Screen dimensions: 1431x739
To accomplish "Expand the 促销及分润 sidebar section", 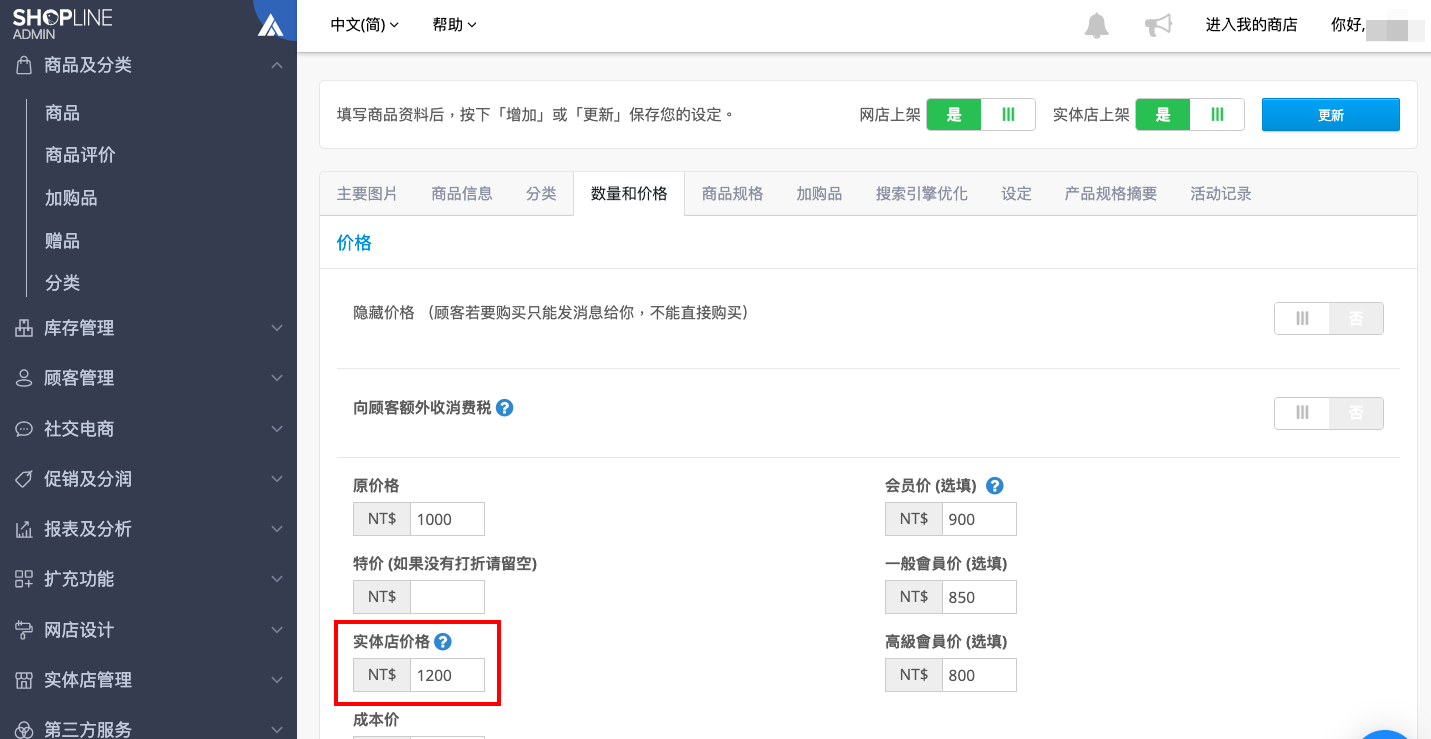I will tap(277, 479).
